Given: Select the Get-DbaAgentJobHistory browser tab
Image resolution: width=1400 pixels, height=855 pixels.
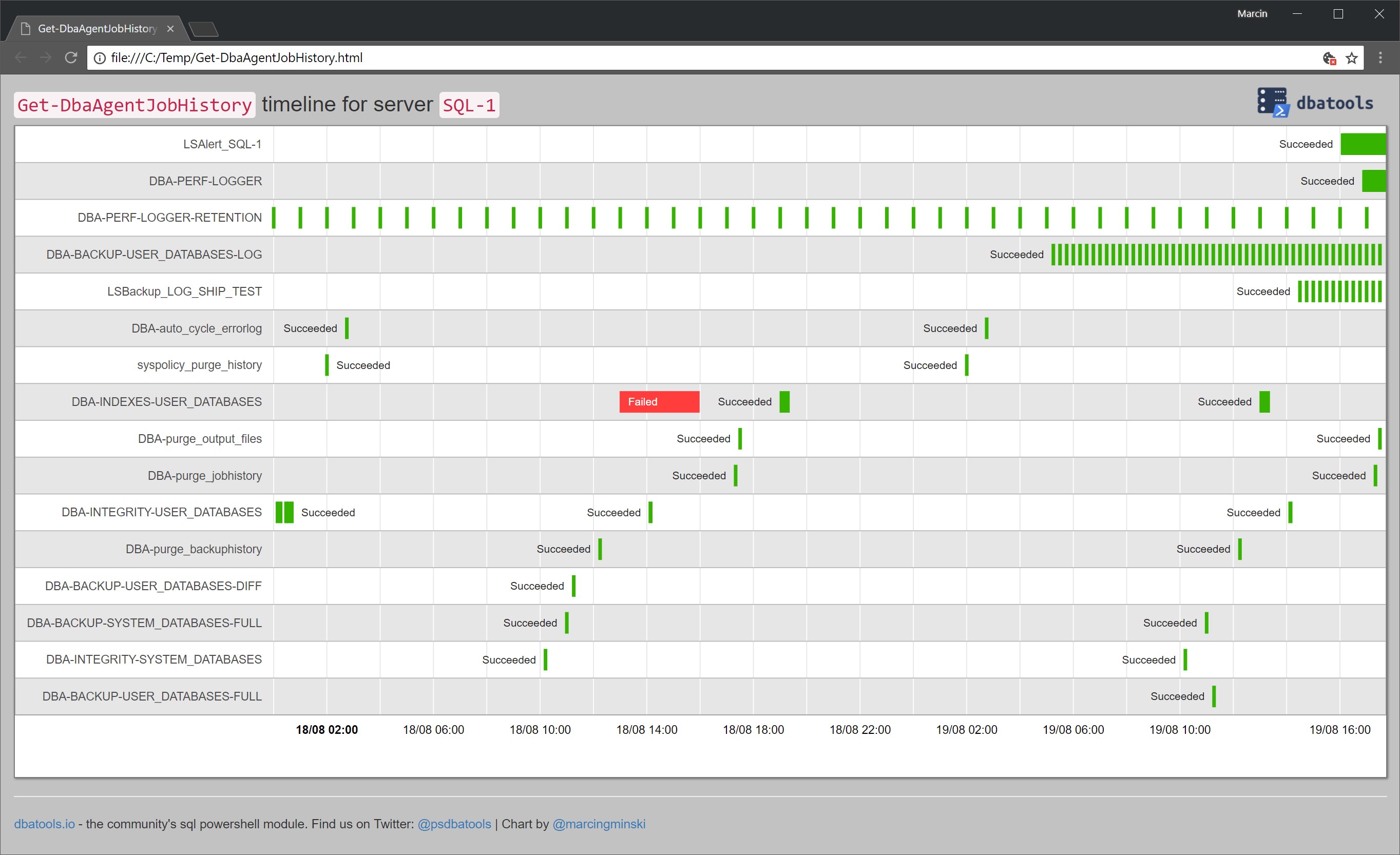Looking at the screenshot, I should [x=97, y=28].
